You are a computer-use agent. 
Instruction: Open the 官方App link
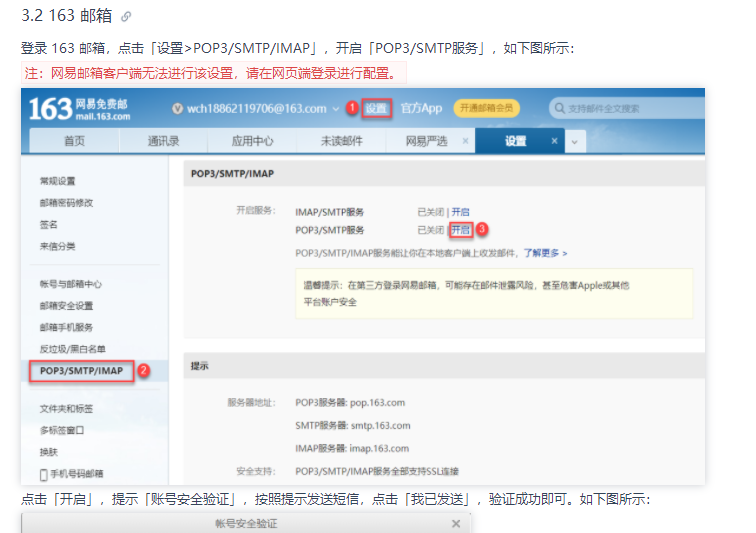click(x=421, y=109)
